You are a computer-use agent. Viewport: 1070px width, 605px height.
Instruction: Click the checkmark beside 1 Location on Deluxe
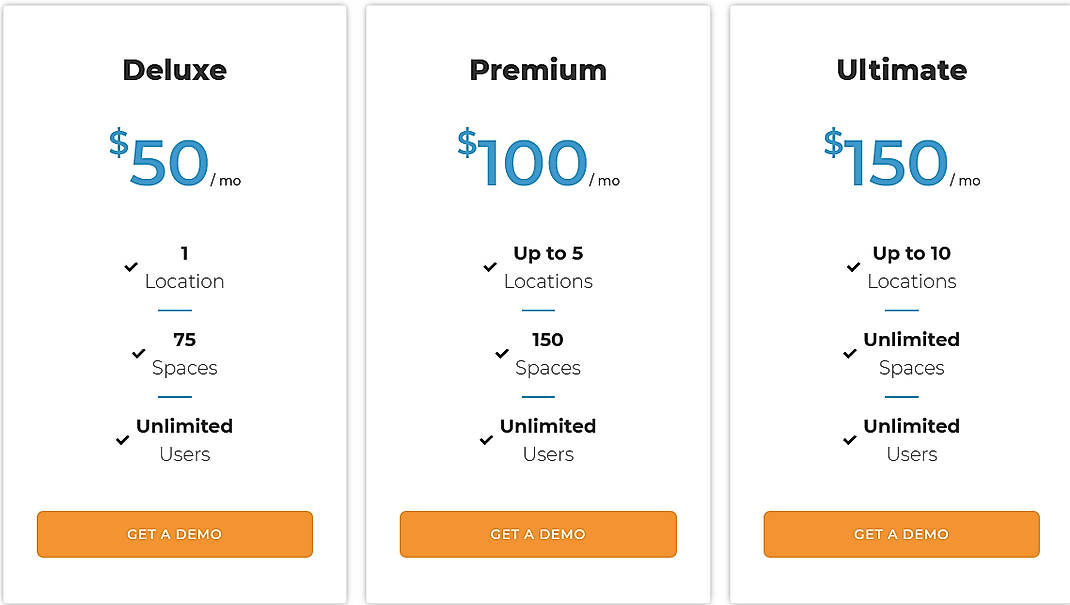click(131, 267)
